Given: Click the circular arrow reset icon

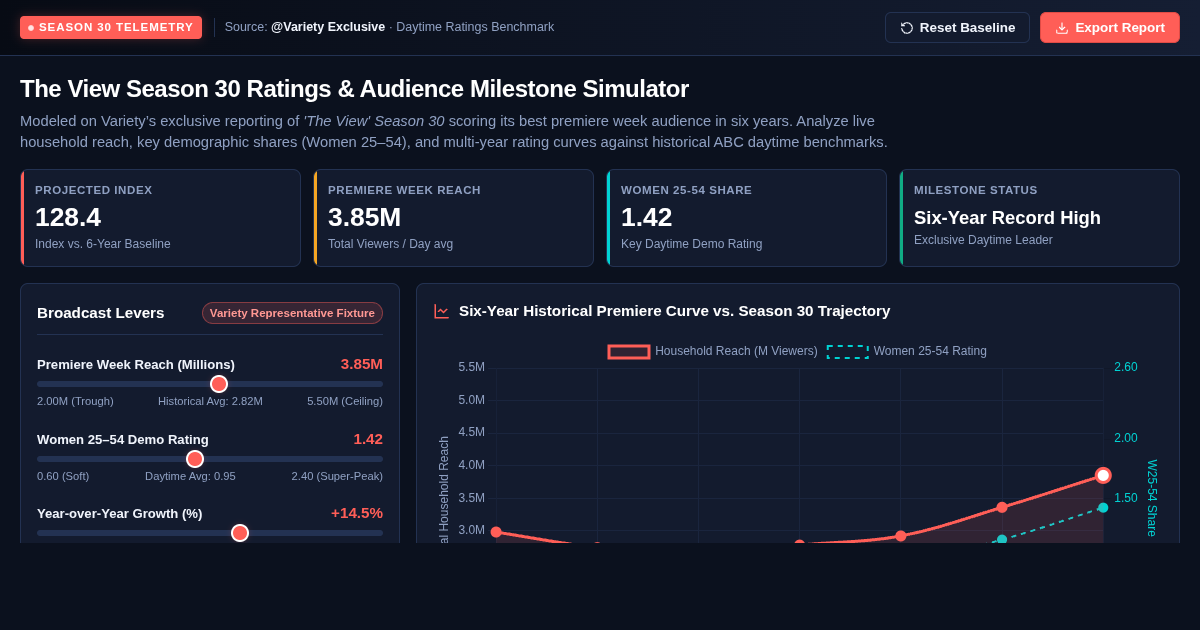Looking at the screenshot, I should tap(907, 28).
